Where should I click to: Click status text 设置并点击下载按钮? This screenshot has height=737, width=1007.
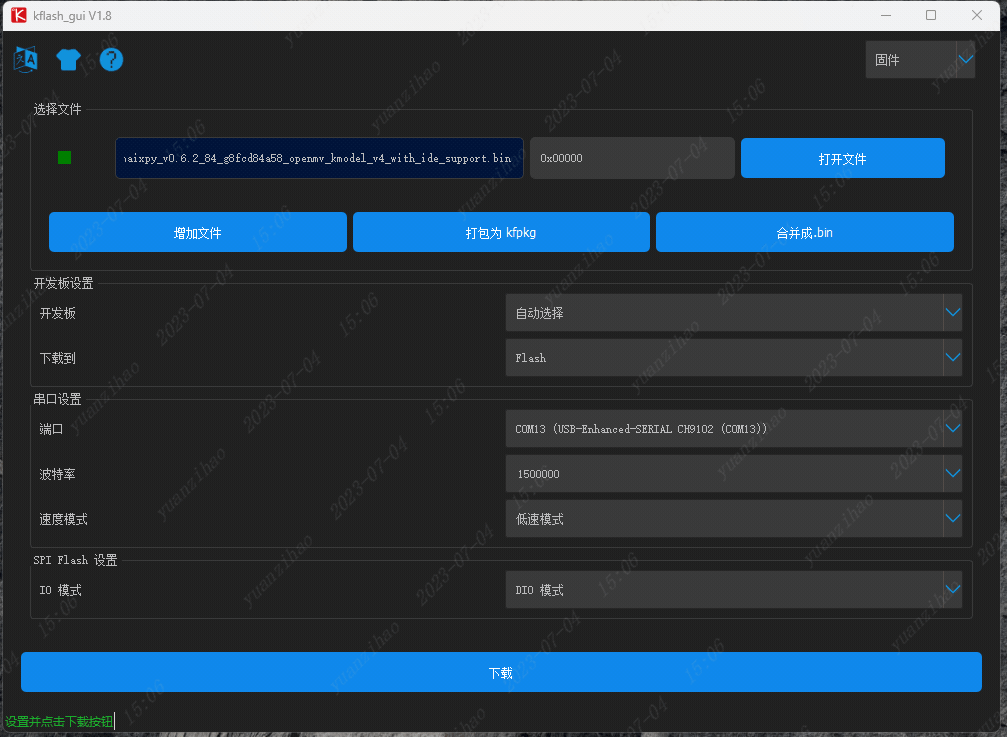tap(59, 721)
